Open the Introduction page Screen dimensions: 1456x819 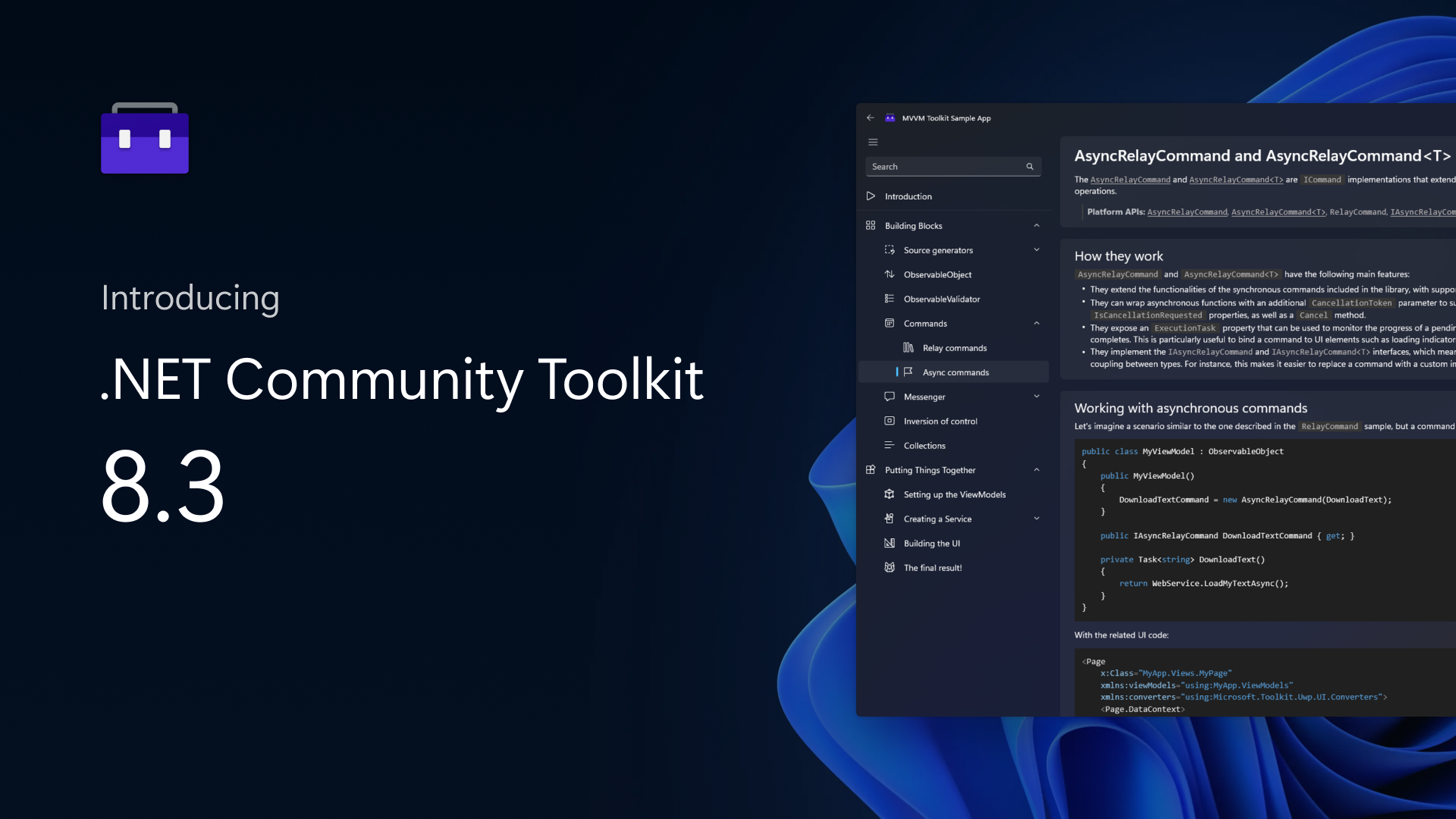click(908, 196)
